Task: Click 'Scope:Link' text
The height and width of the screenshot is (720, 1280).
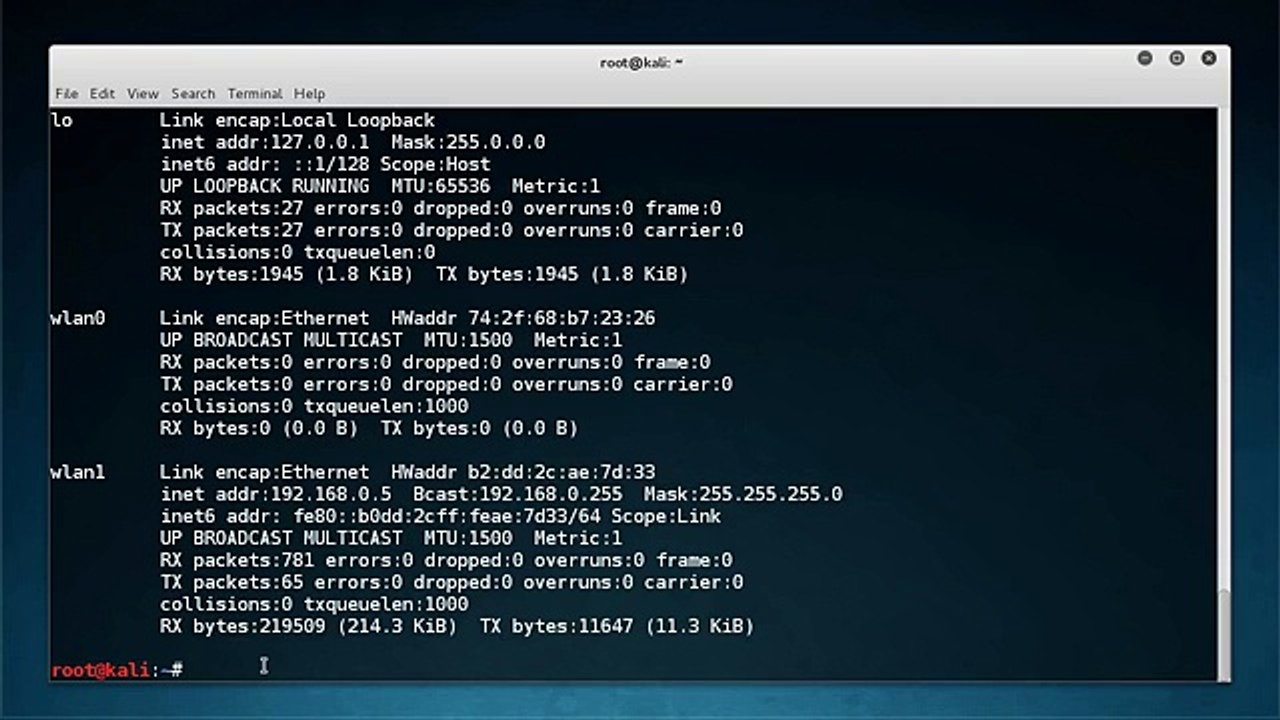Action: click(x=666, y=516)
